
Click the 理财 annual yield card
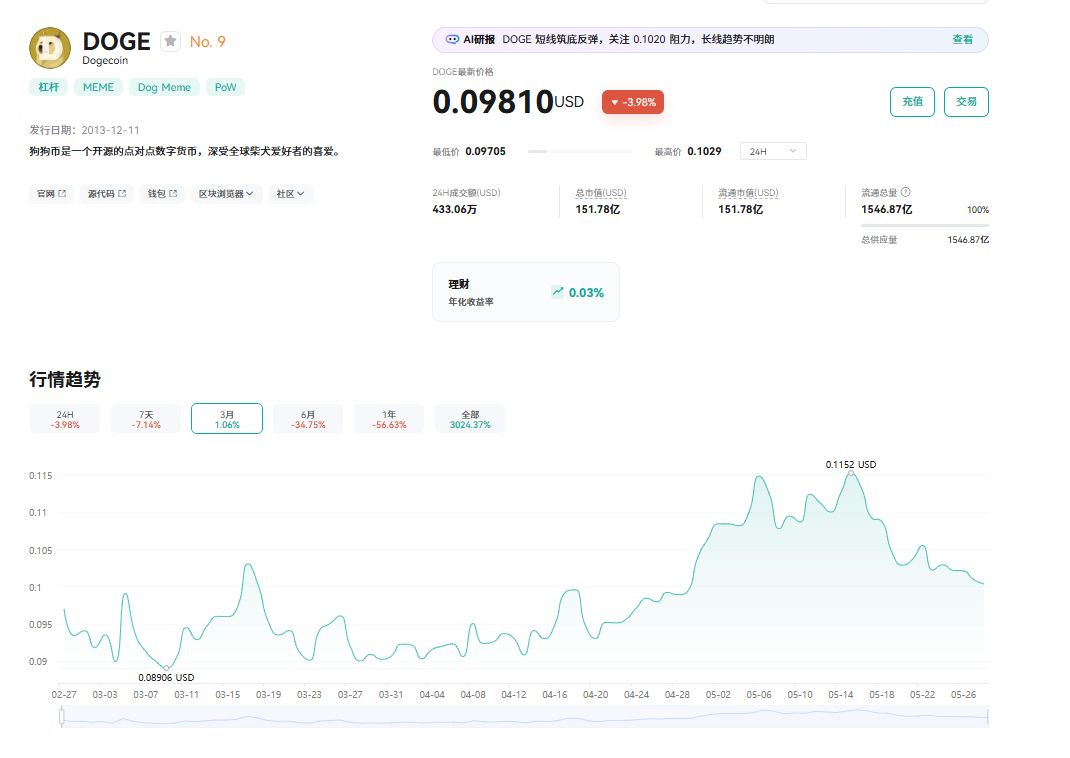point(526,292)
